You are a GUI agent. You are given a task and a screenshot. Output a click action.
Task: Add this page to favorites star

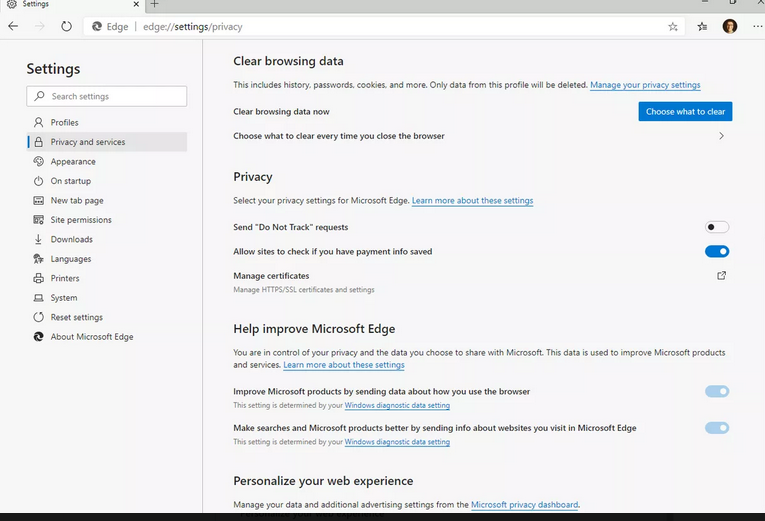coord(673,26)
